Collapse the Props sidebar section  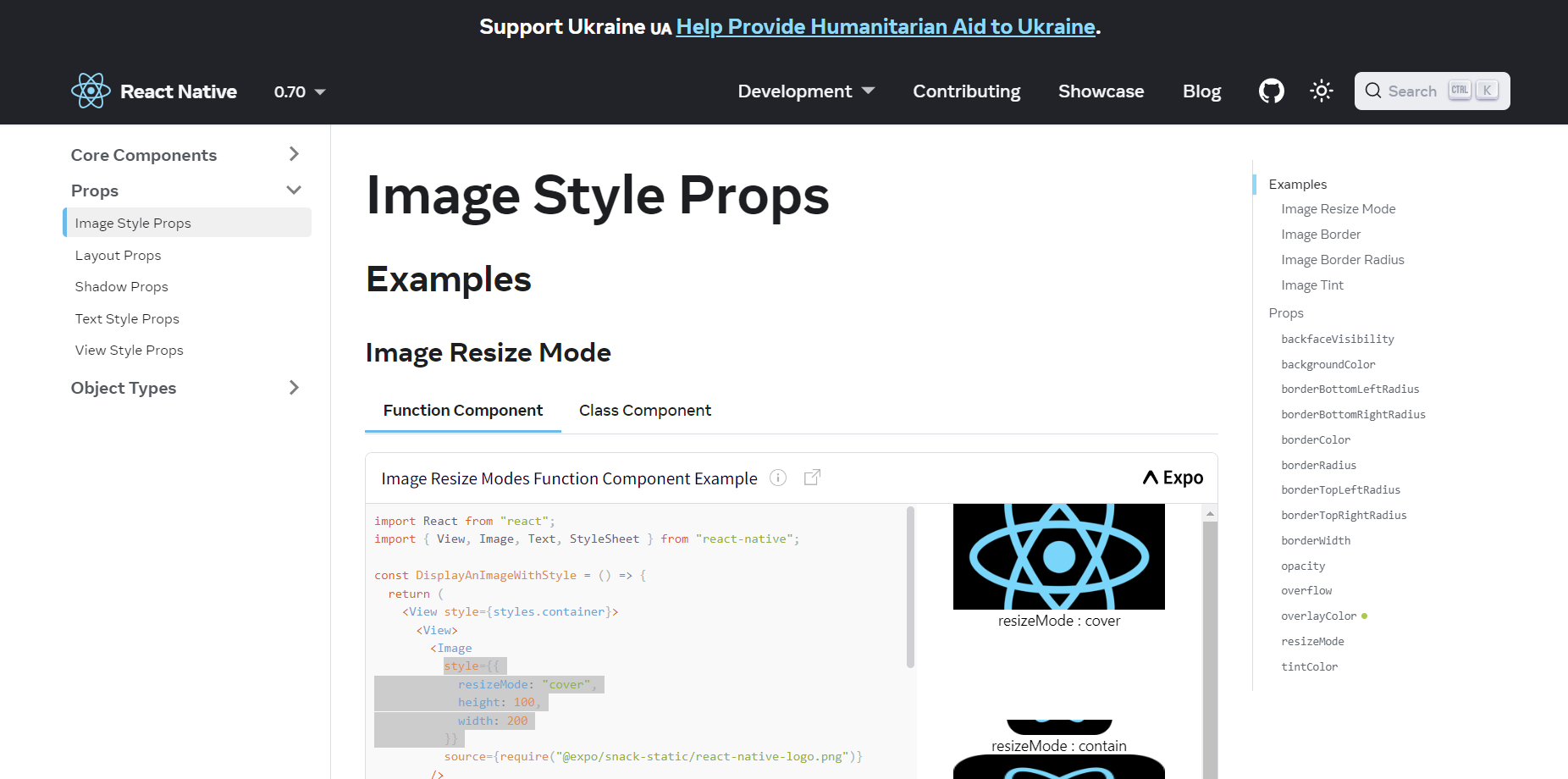[x=186, y=191]
